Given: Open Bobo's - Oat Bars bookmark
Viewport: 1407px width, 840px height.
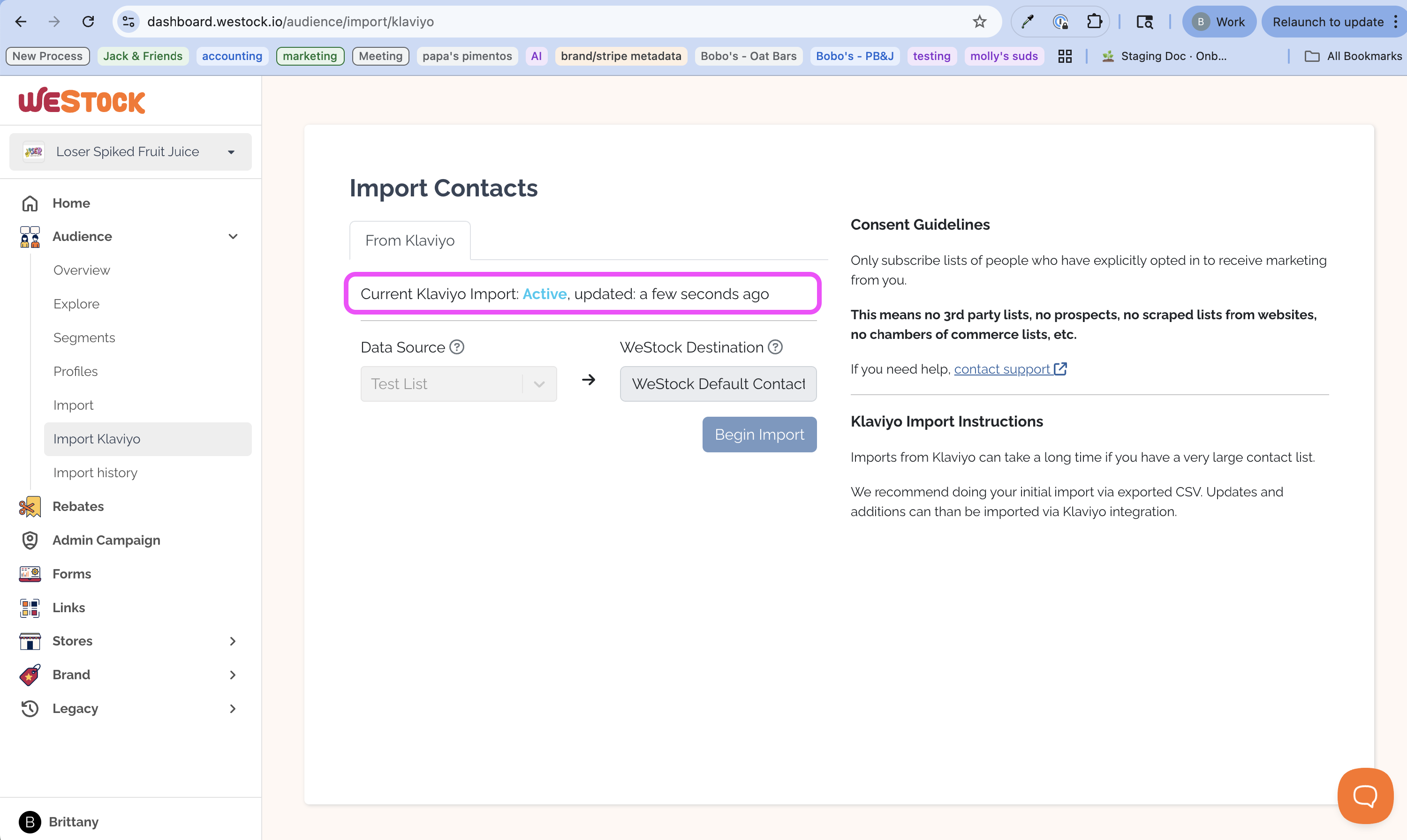Looking at the screenshot, I should pyautogui.click(x=749, y=56).
